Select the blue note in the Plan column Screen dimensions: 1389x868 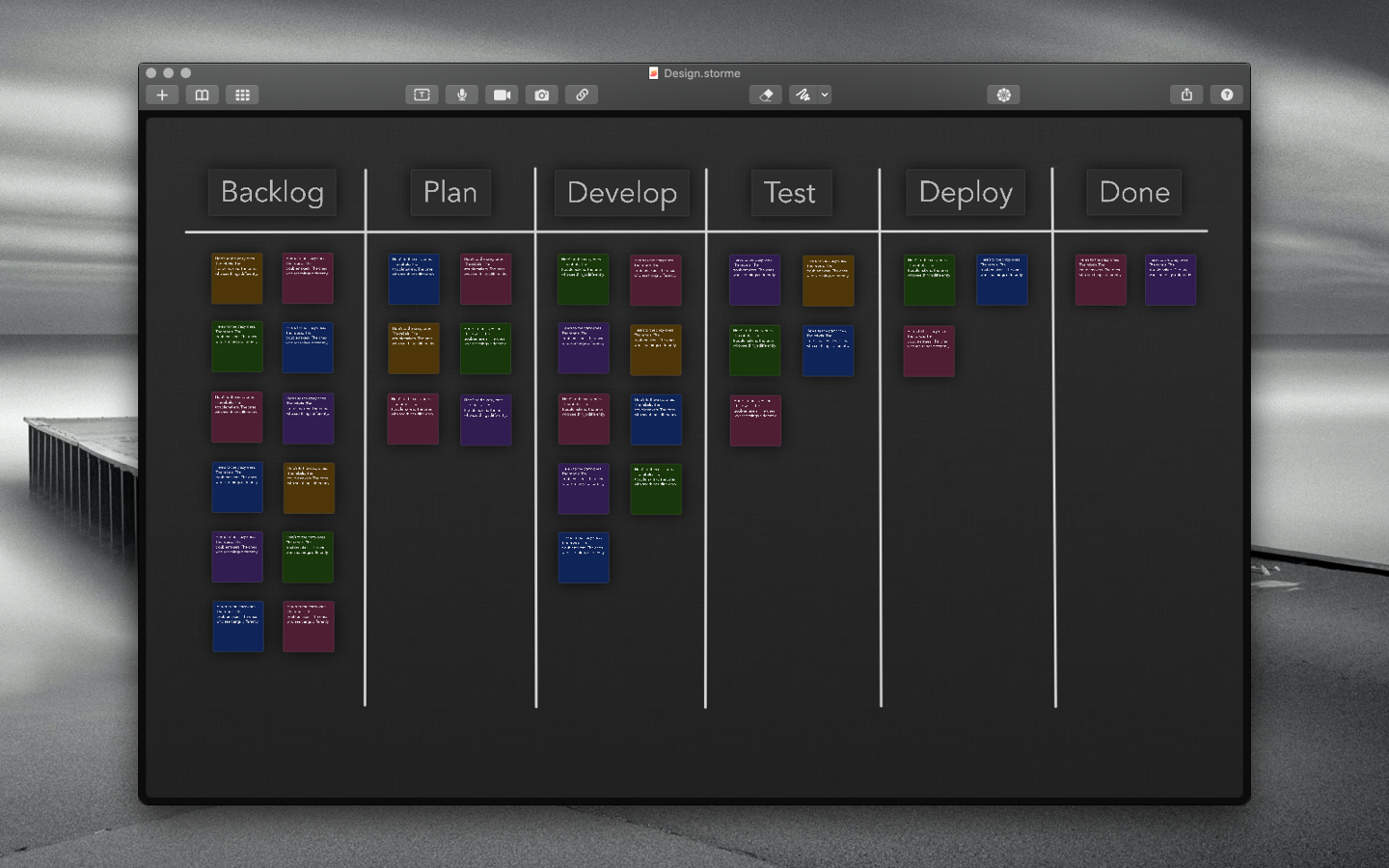click(x=414, y=279)
